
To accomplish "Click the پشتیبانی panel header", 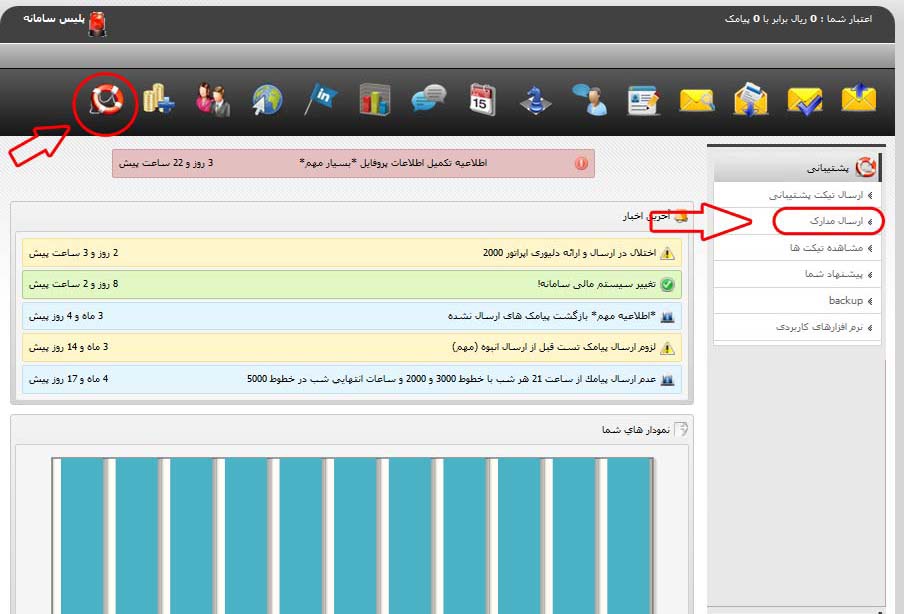I will click(797, 168).
